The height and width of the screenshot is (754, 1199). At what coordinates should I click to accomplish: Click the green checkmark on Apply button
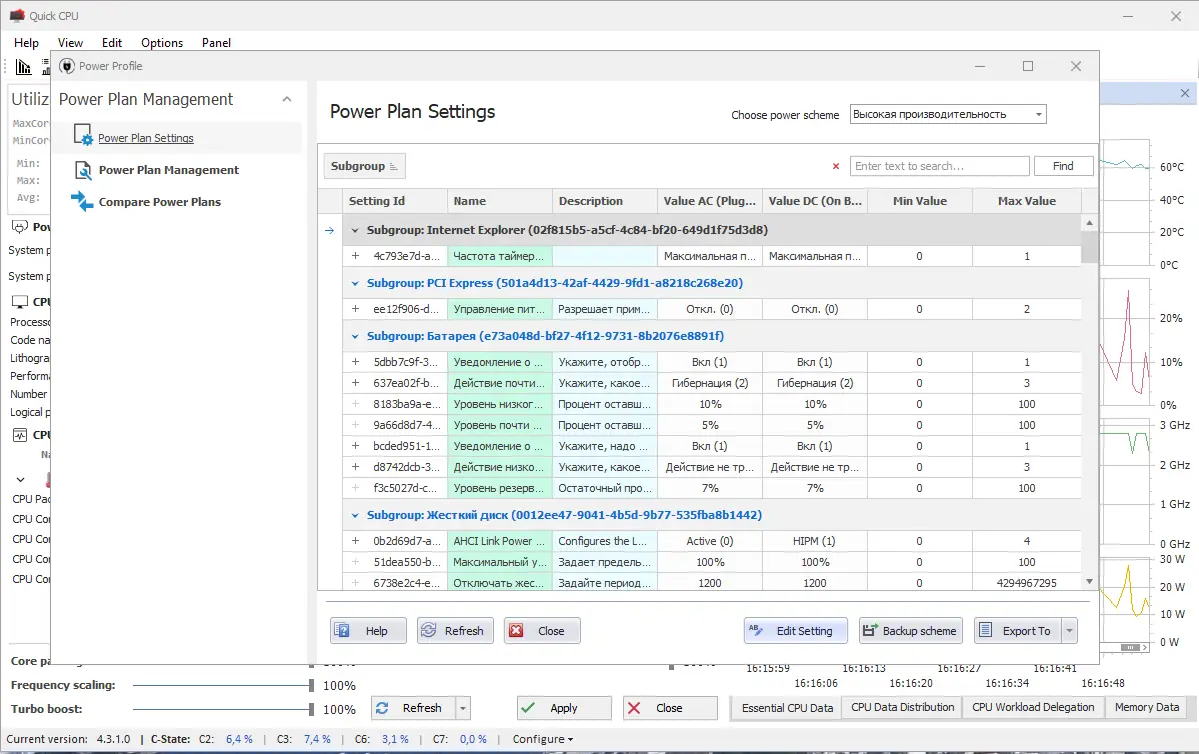coord(528,708)
